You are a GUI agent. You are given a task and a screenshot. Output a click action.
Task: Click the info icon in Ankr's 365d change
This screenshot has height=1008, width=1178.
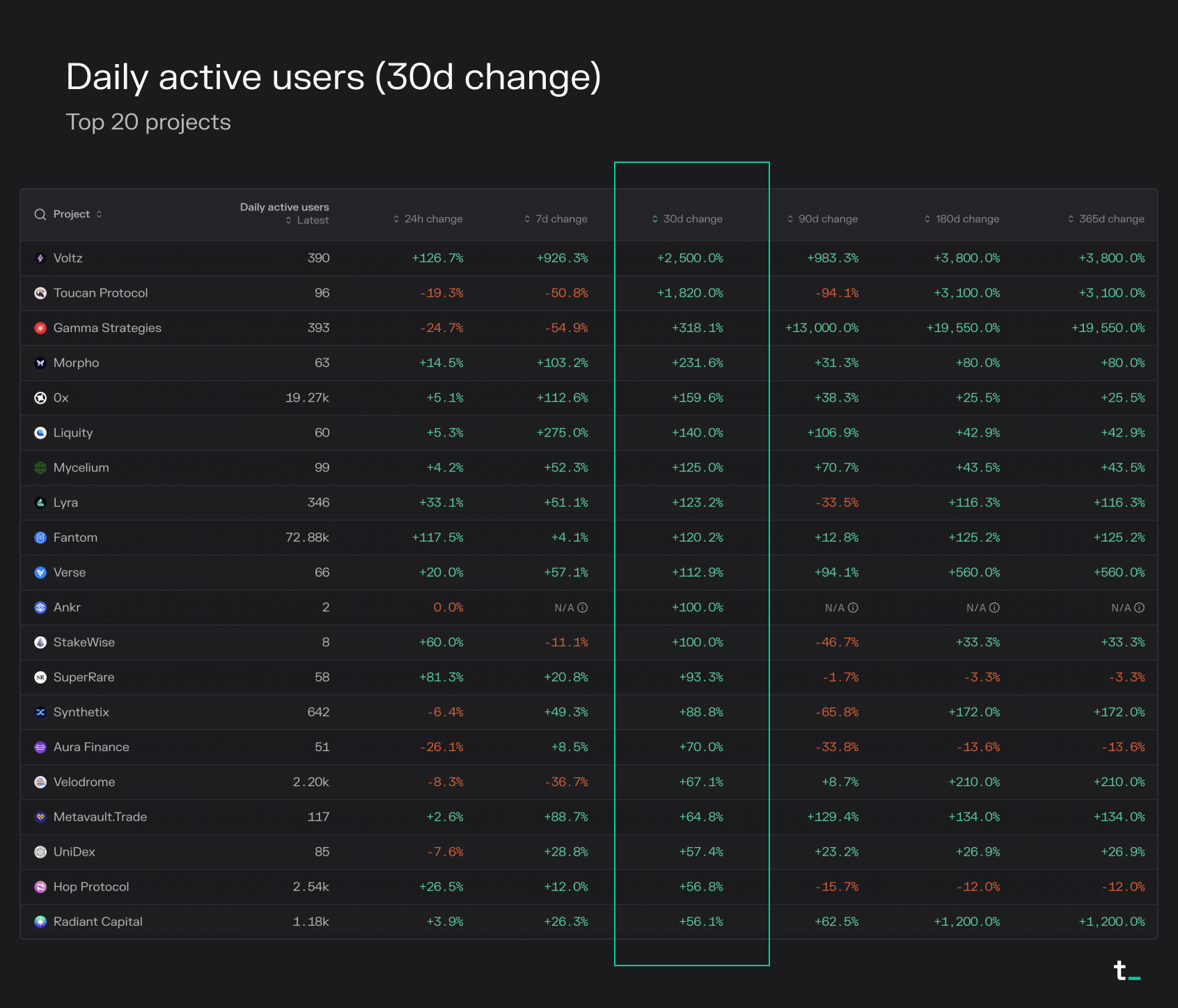coord(1139,608)
